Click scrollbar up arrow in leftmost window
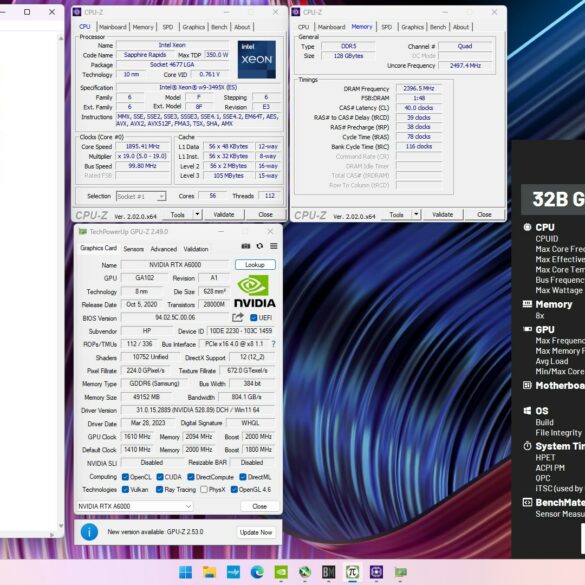 [x=61, y=38]
